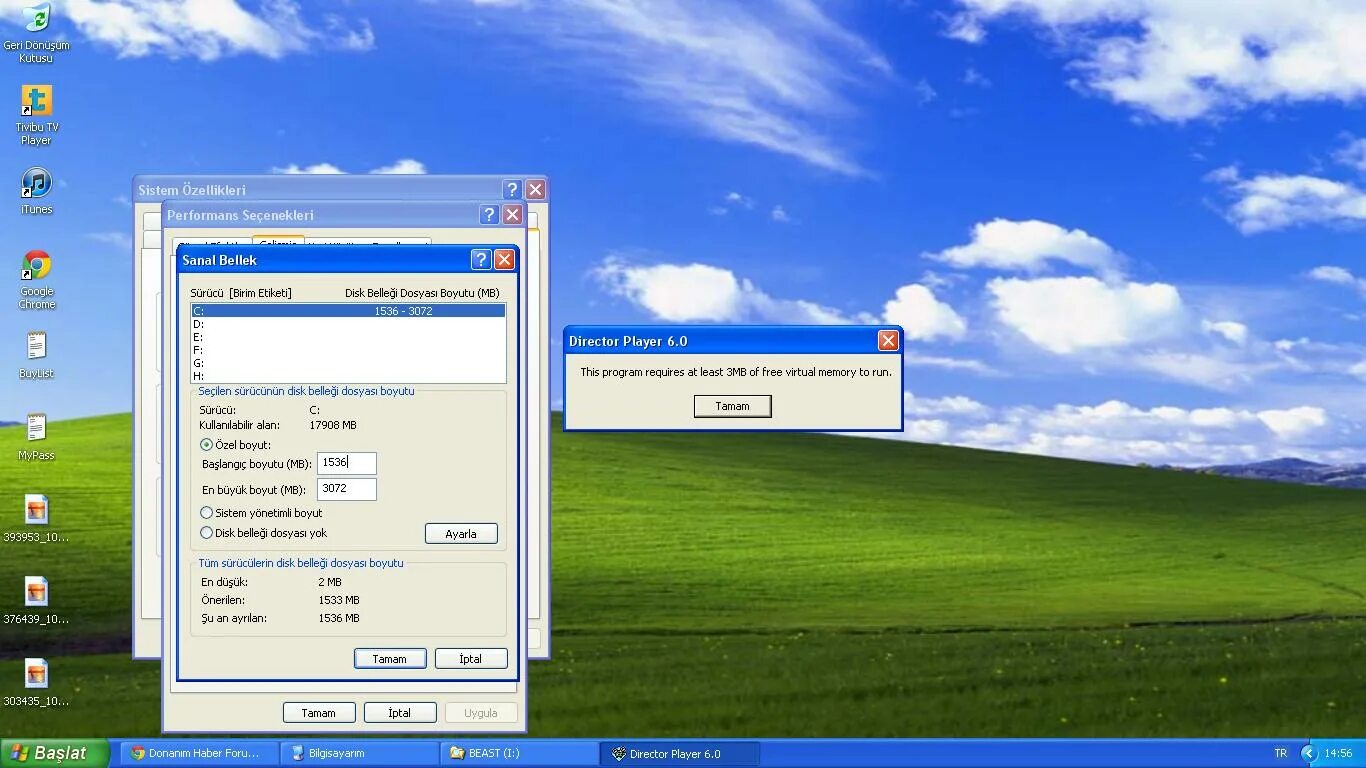The width and height of the screenshot is (1366, 768).
Task: Click the Başlangıç boyutu (MB) input field
Action: pos(347,463)
